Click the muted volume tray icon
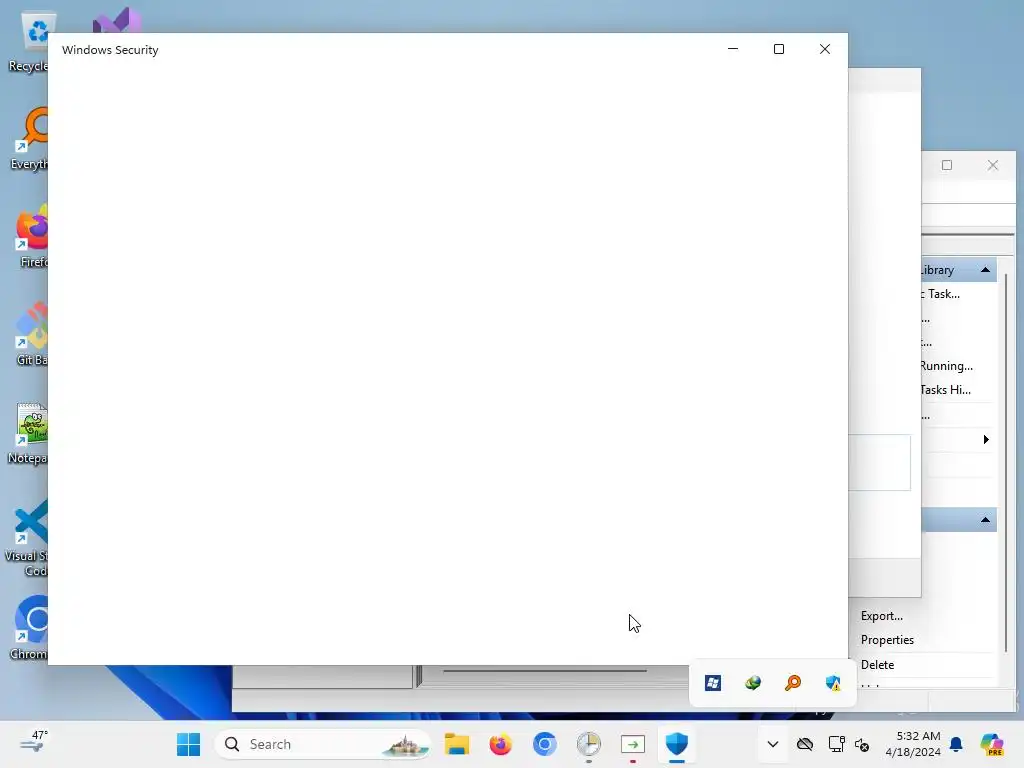The image size is (1024, 768). click(x=862, y=744)
